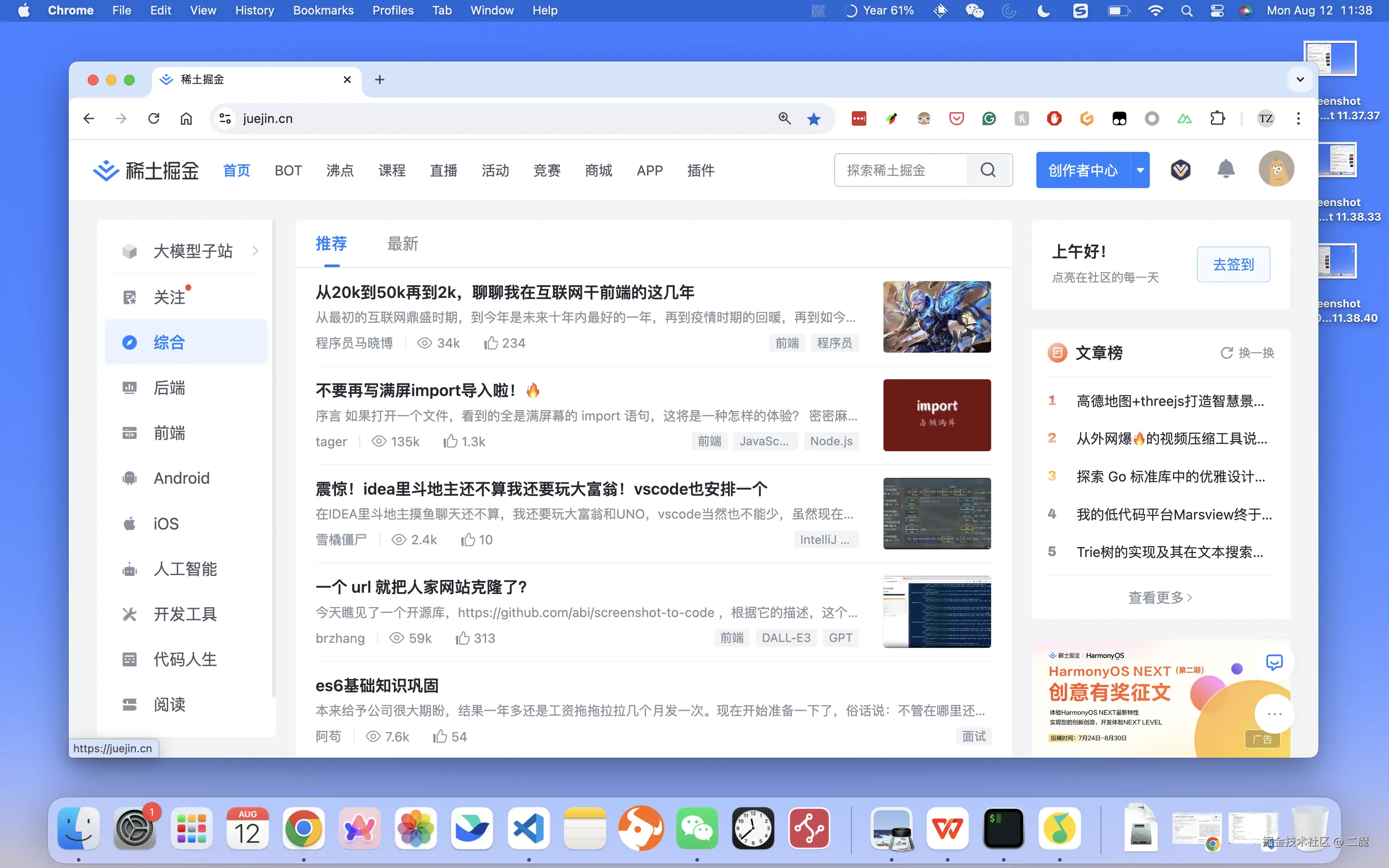The height and width of the screenshot is (868, 1389).
Task: Open the Chrome extensions puzzle icon
Action: point(1217,118)
